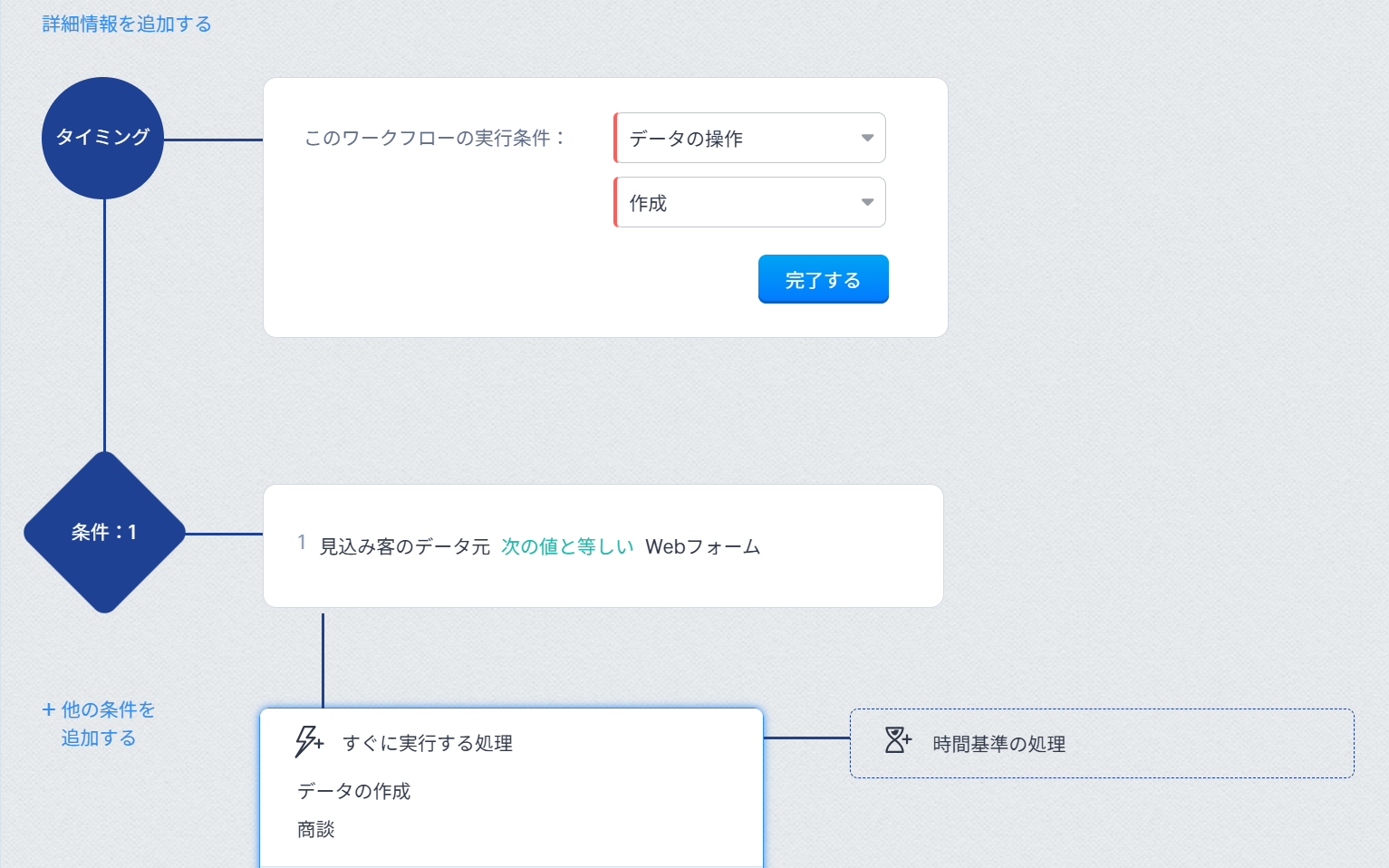
Task: Expand the 作成 dropdown
Action: [748, 202]
